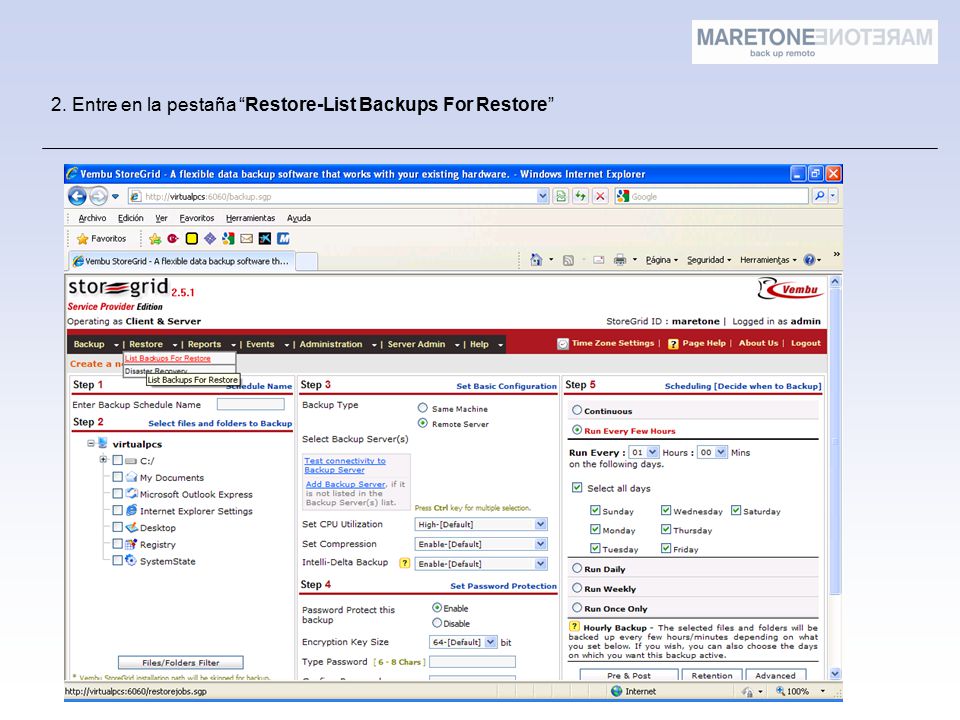Click the Type Password input field
The image size is (960, 720).
point(472,661)
